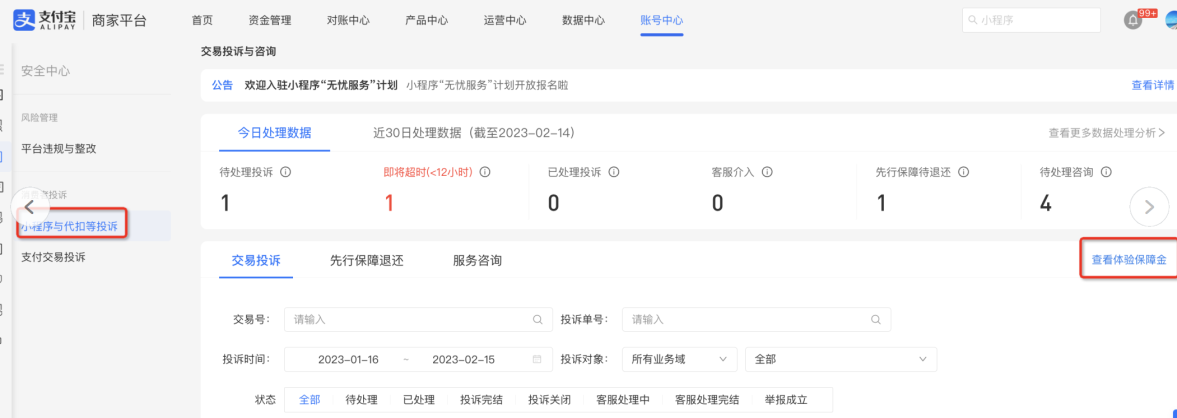The width and height of the screenshot is (1177, 418).
Task: Open the 所有业务域 dropdown
Action: [680, 359]
